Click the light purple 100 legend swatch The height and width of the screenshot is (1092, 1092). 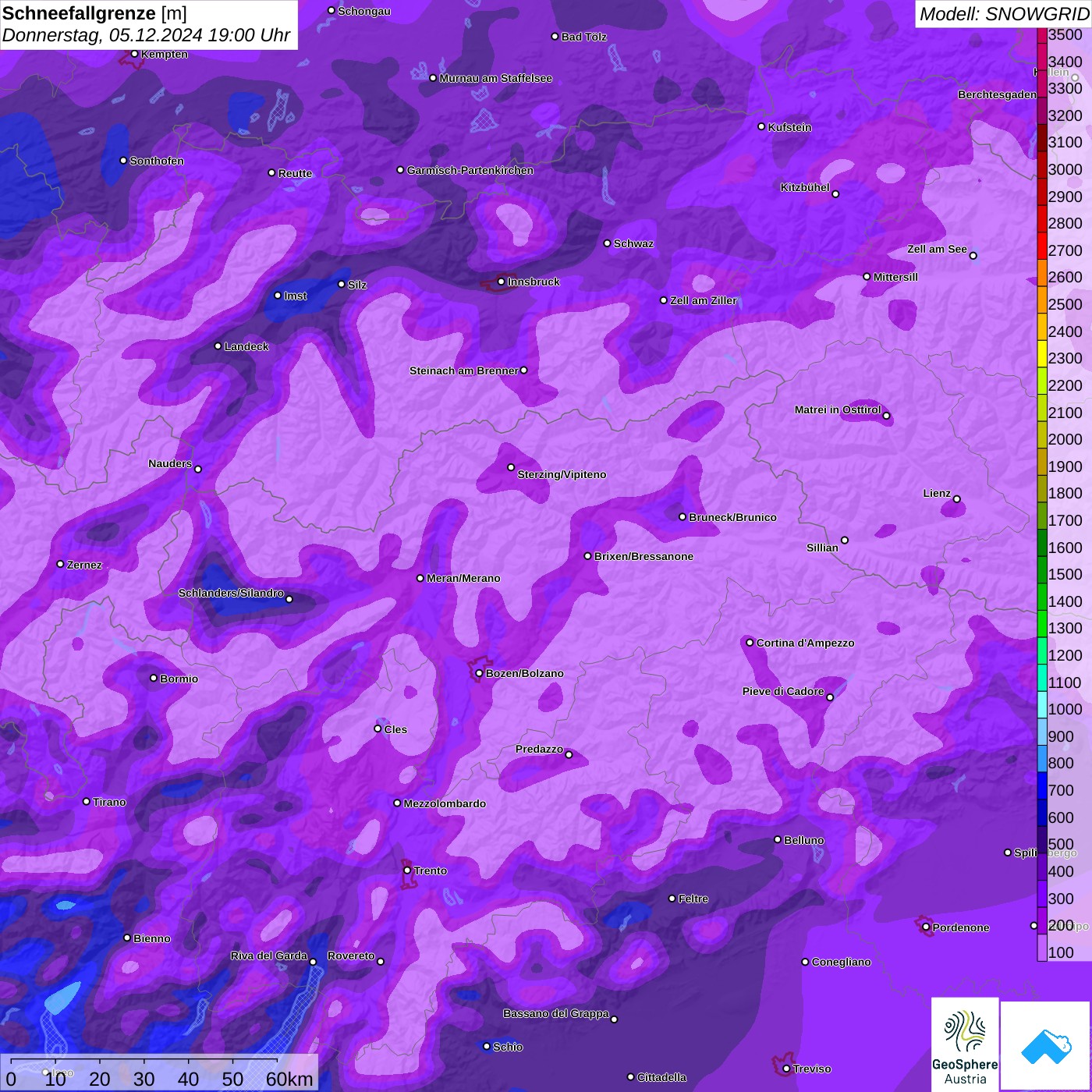pyautogui.click(x=1042, y=948)
